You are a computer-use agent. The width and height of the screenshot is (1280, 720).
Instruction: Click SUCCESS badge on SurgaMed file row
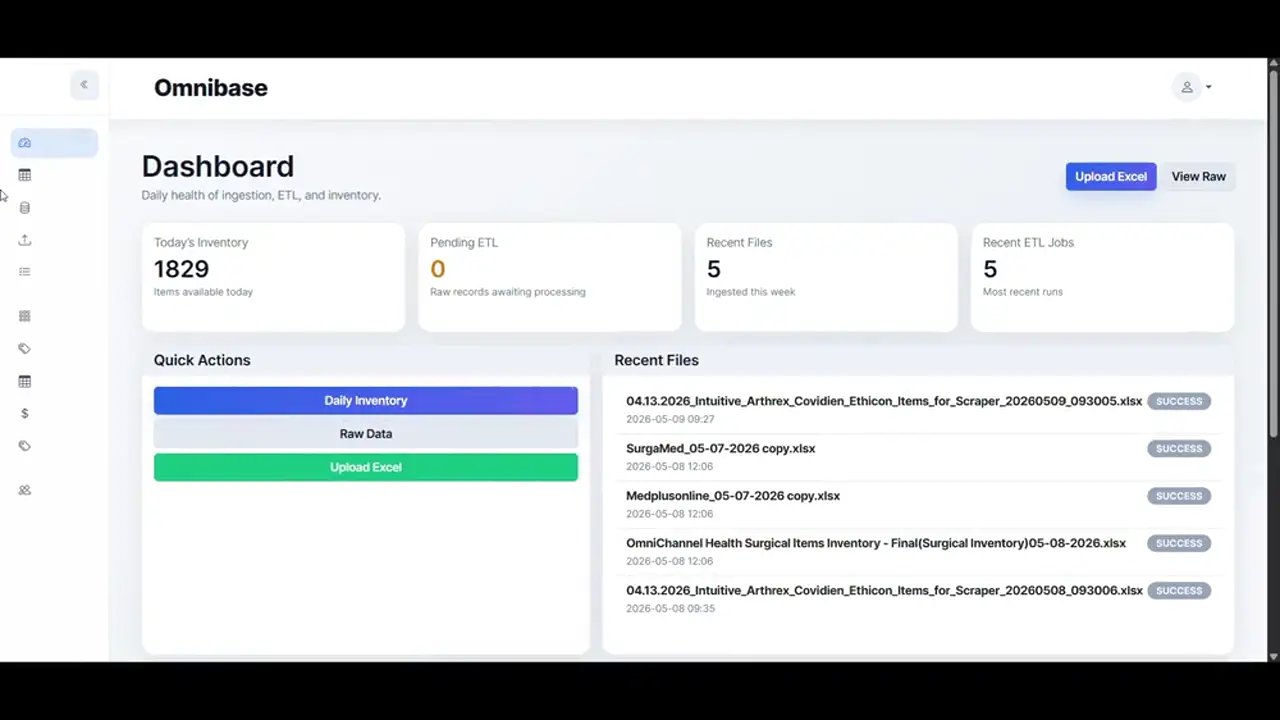[1179, 449]
